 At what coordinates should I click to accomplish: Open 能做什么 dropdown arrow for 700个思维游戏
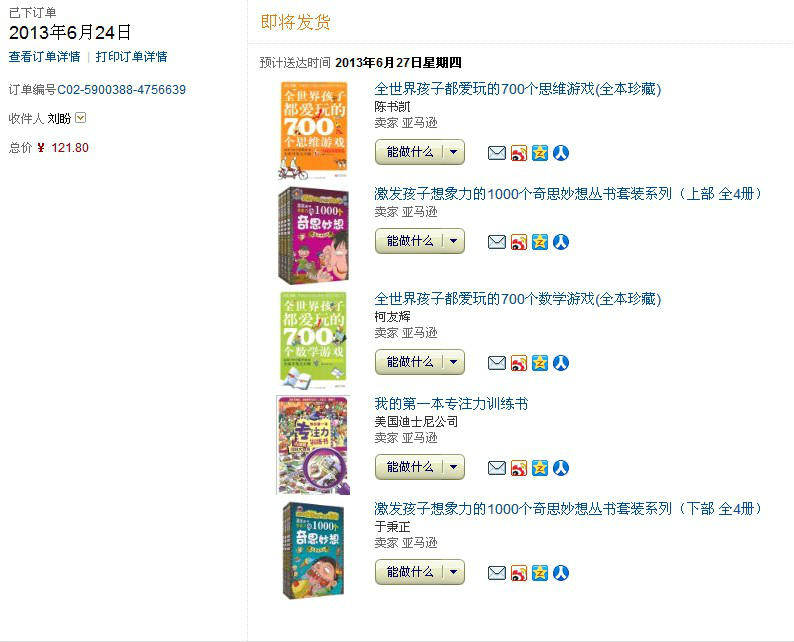point(454,152)
